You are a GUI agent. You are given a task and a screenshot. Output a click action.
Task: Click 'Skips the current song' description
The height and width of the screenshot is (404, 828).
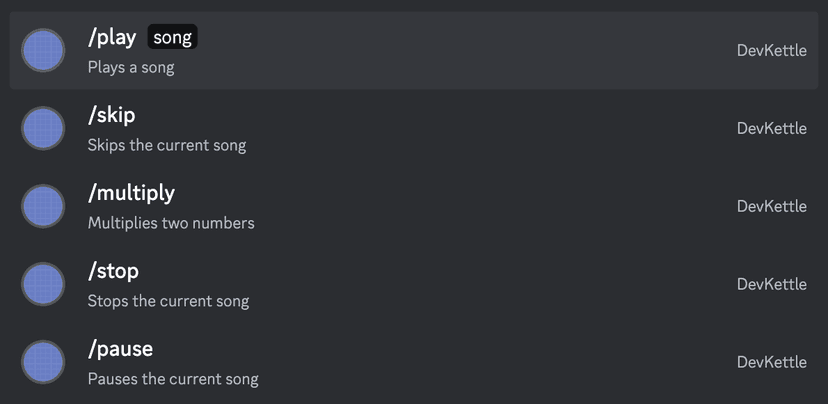tap(167, 145)
